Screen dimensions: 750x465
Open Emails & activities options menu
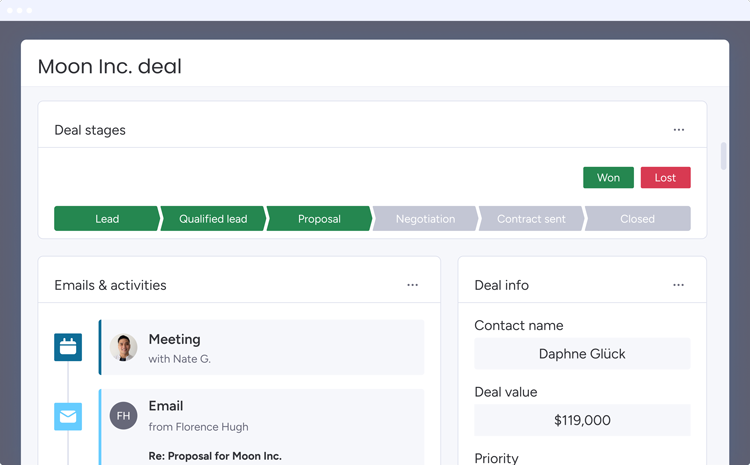412,285
